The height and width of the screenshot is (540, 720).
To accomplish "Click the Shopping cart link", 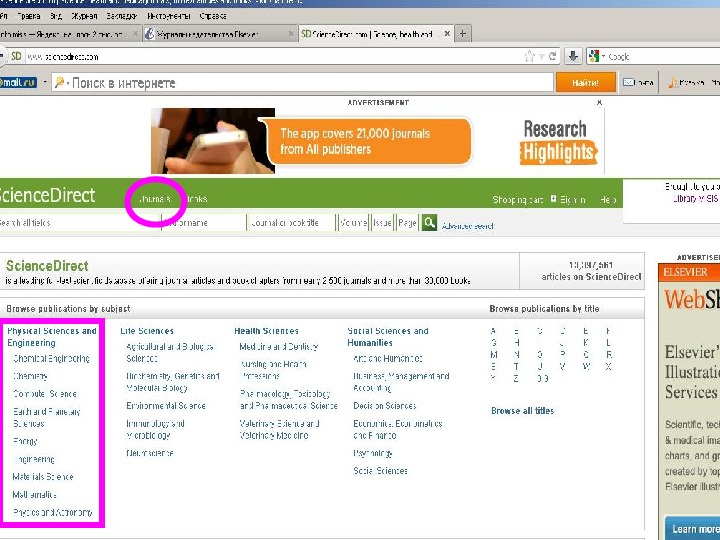I will [518, 200].
